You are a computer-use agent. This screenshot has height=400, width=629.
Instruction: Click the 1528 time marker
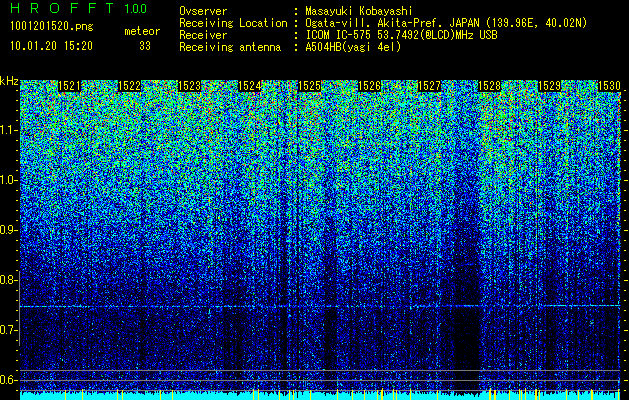point(489,86)
